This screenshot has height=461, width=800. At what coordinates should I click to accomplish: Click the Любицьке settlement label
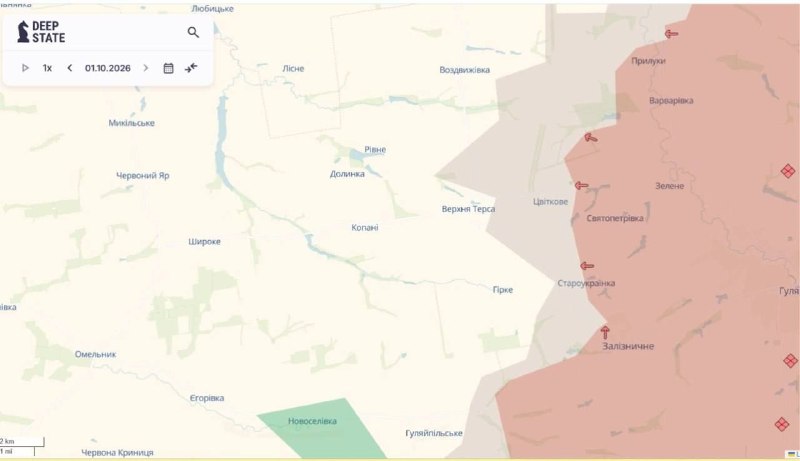(212, 9)
